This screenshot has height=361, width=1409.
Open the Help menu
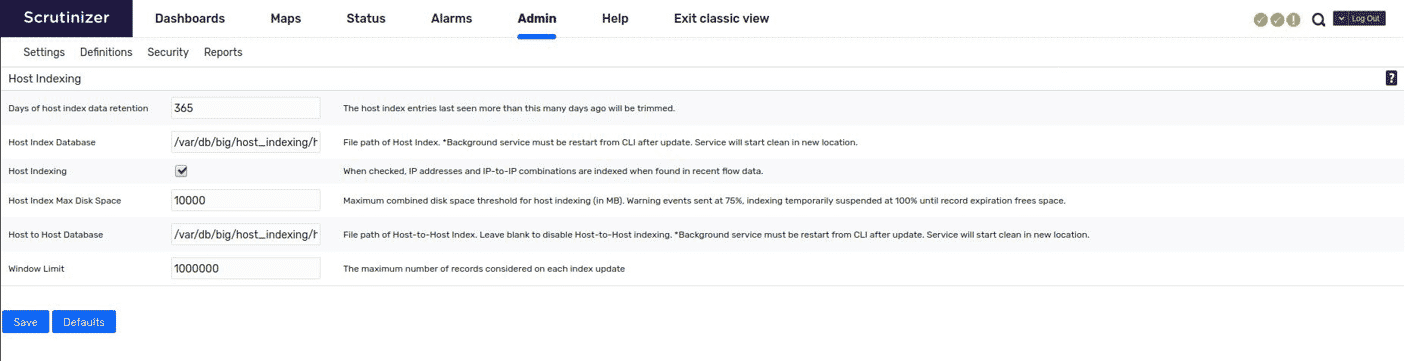615,18
